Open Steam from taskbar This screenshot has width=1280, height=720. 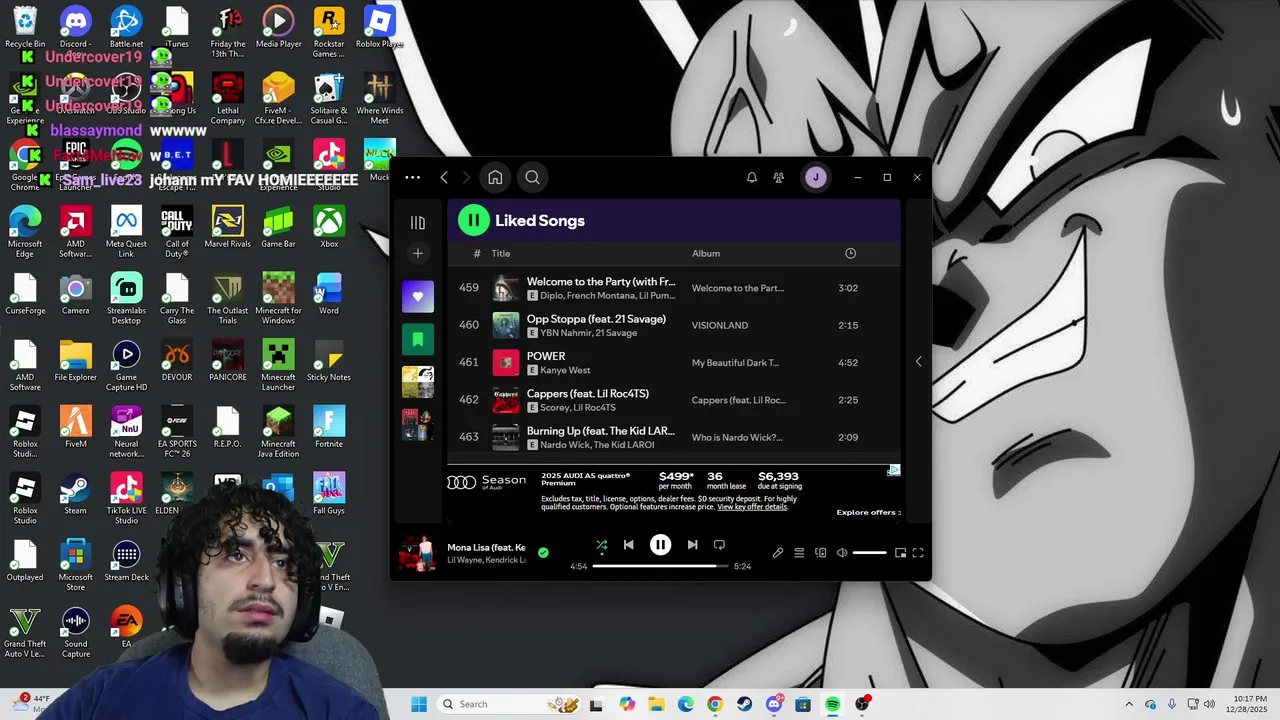[x=744, y=704]
